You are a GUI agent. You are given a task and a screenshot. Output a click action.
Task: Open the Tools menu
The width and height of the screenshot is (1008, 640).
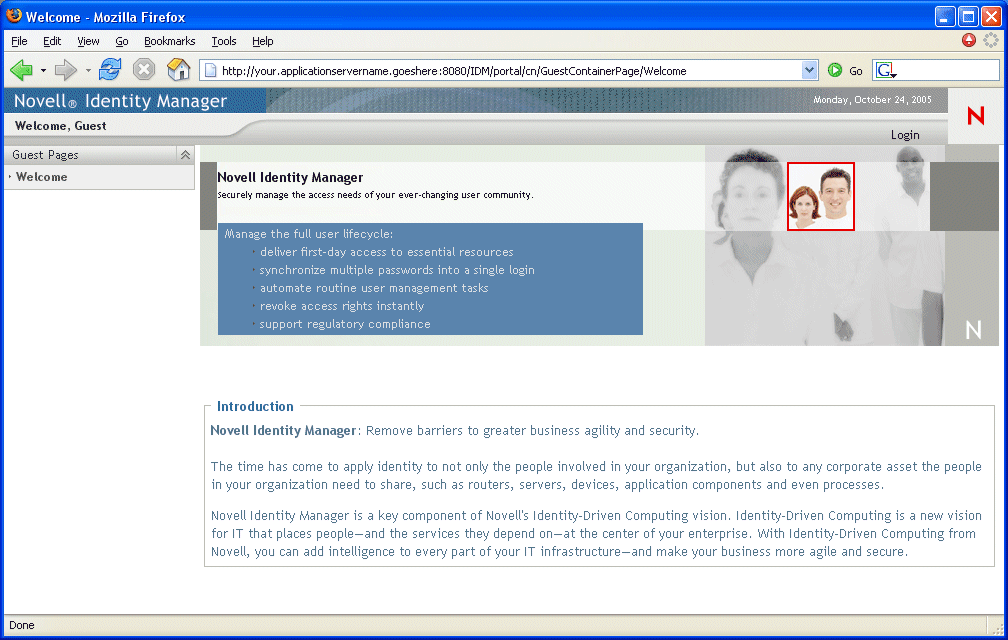coord(223,41)
